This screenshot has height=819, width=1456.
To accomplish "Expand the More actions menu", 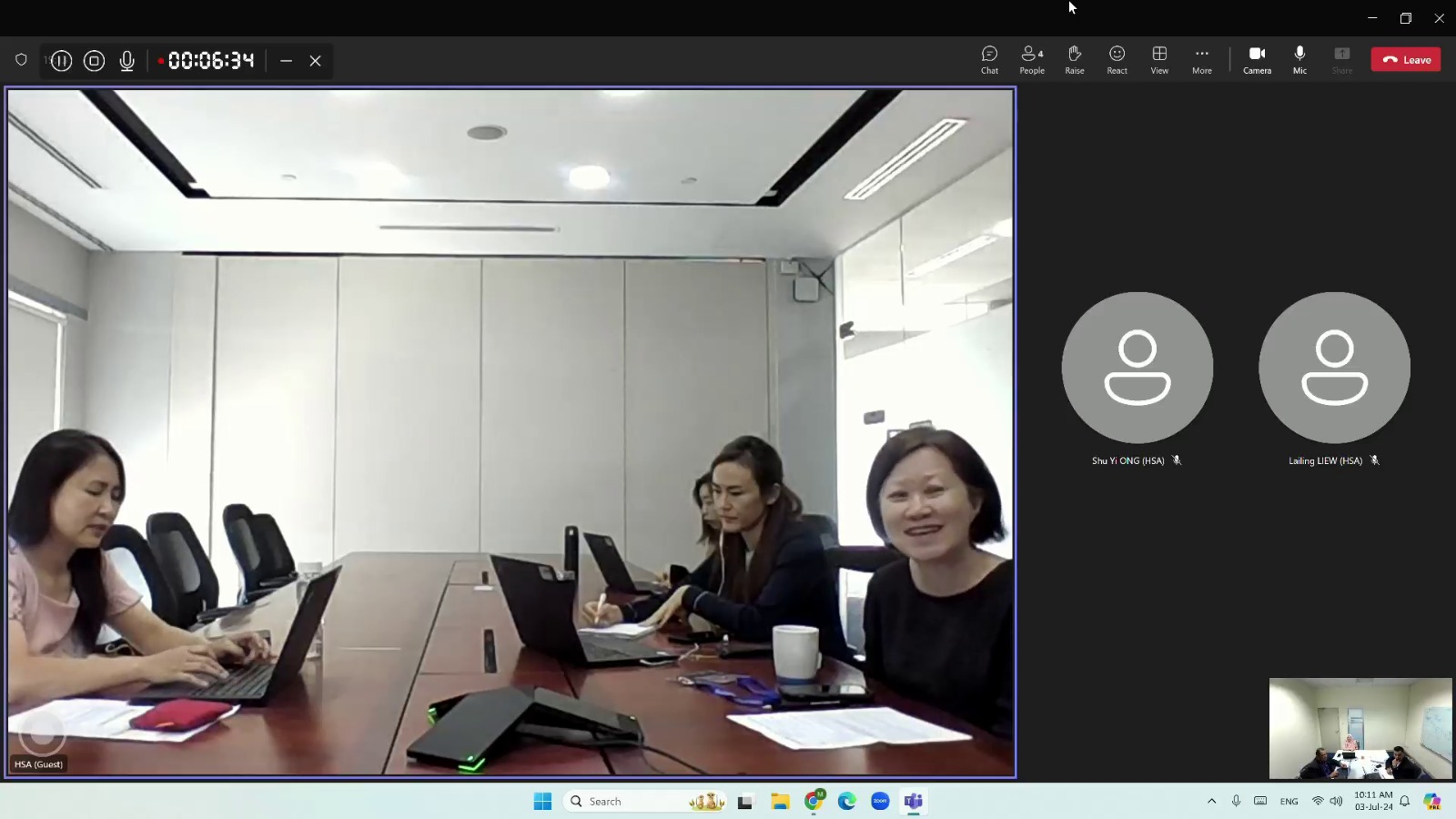I will tap(1201, 60).
